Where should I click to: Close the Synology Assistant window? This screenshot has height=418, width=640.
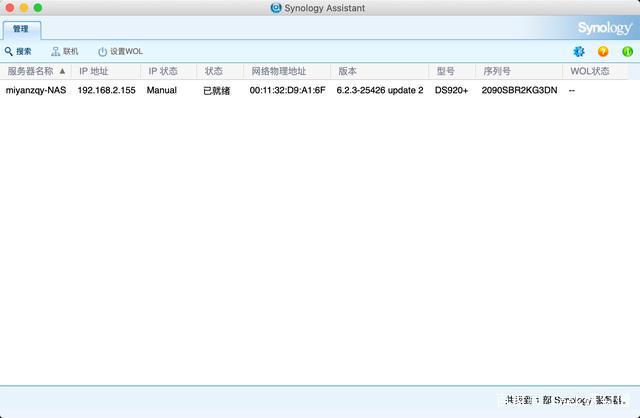click(x=10, y=8)
